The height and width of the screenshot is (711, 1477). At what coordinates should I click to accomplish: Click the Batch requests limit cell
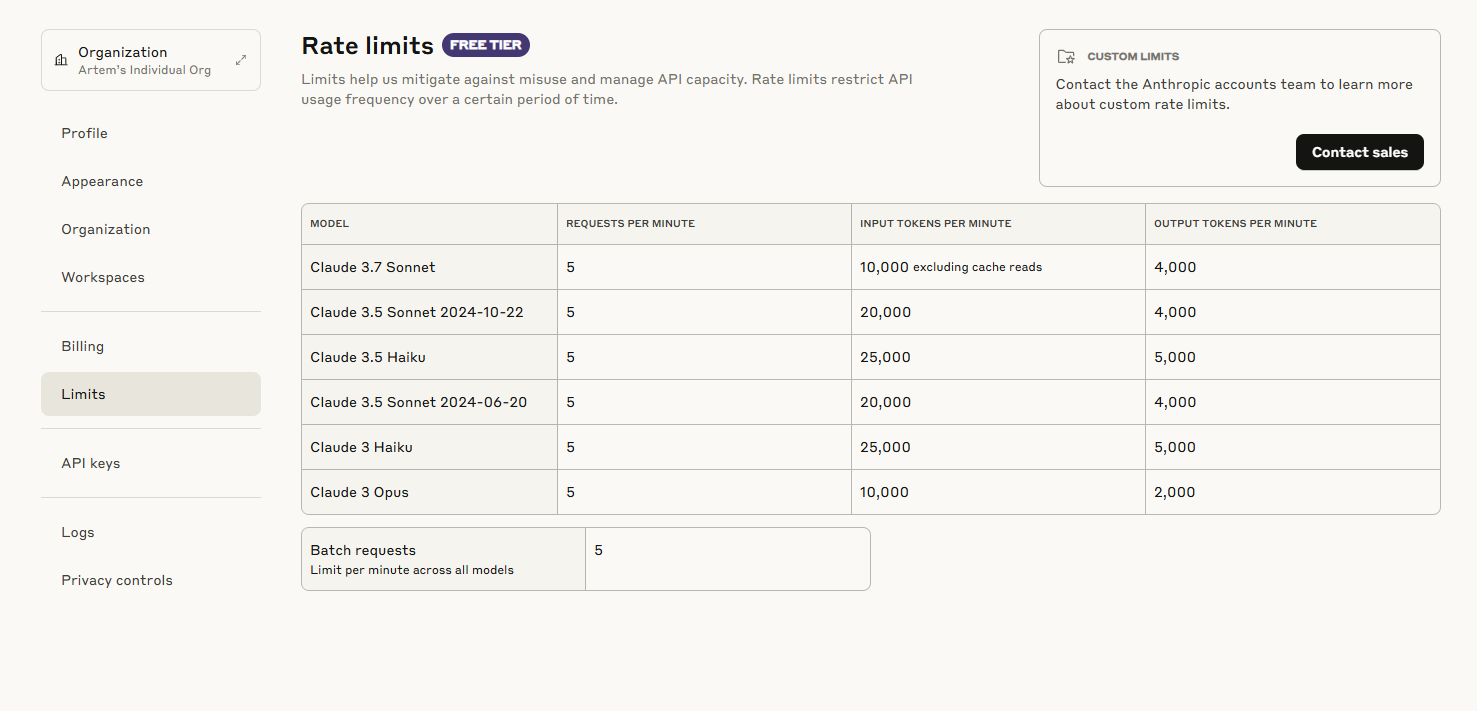click(726, 558)
